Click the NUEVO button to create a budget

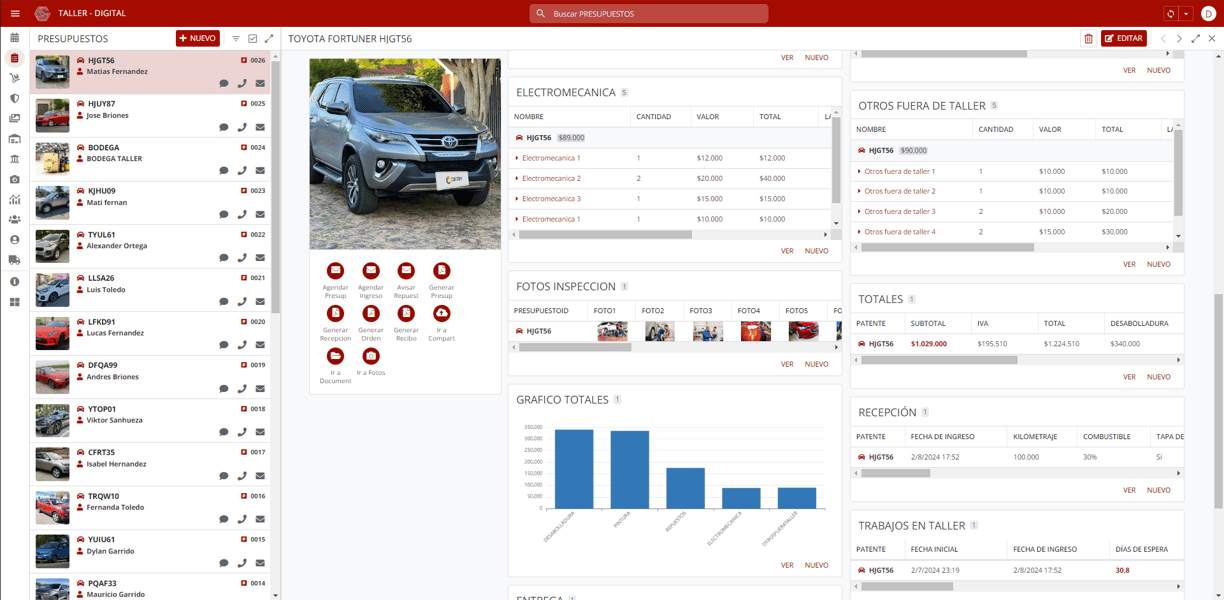click(198, 38)
